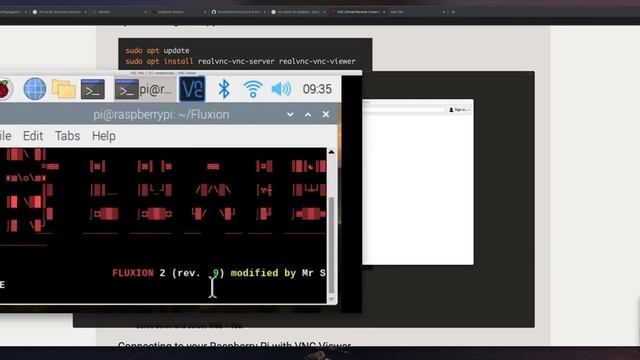Open the speaker volume control
Screen dimensions: 640x360
[x=281, y=89]
